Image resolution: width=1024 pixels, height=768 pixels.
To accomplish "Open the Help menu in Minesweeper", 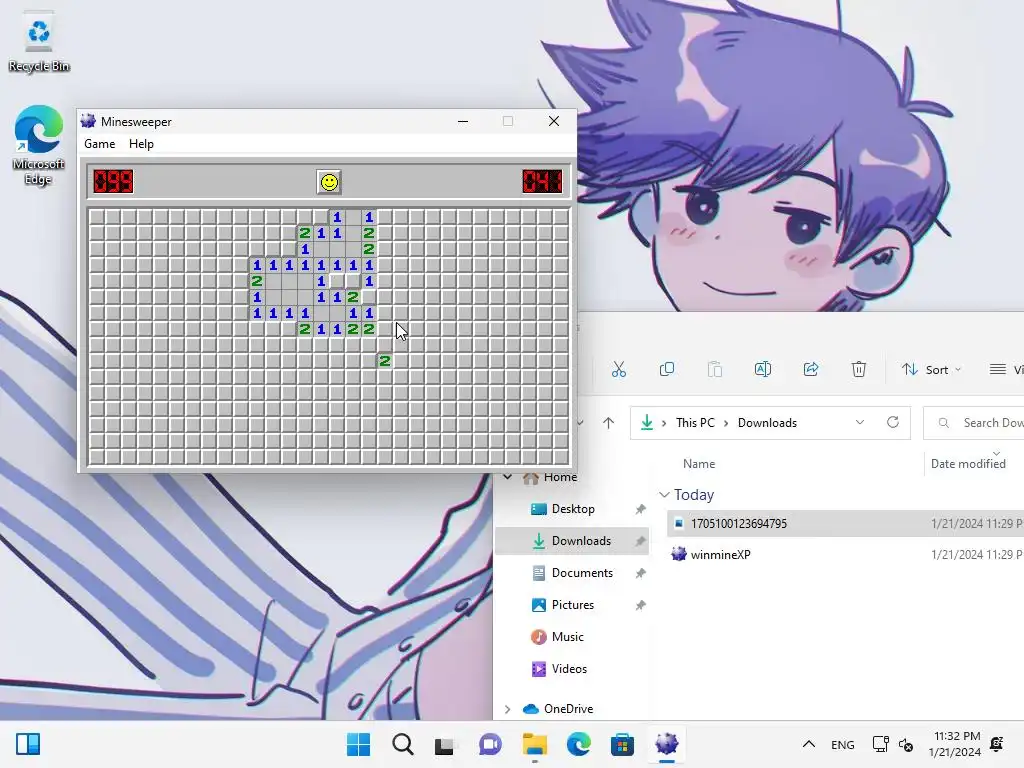I will 141,144.
